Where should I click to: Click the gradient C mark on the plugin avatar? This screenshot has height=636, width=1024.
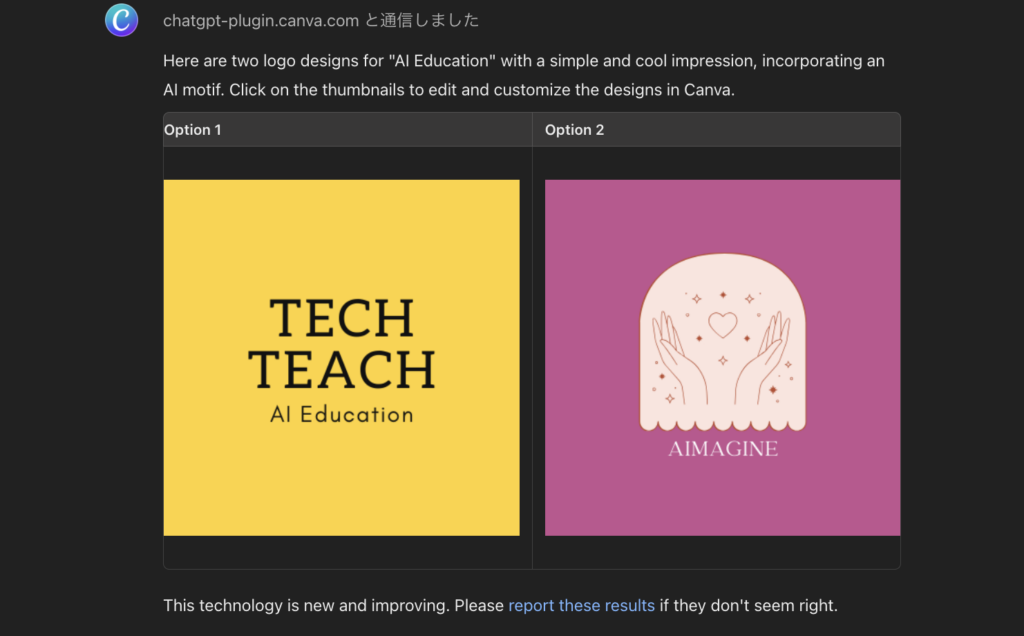(121, 20)
